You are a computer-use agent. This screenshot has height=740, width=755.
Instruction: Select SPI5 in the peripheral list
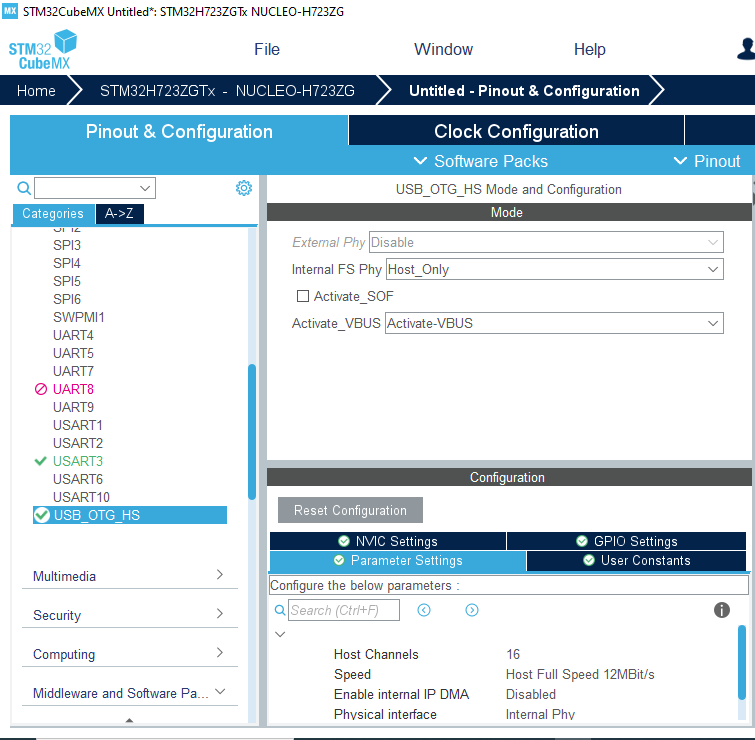pos(67,281)
